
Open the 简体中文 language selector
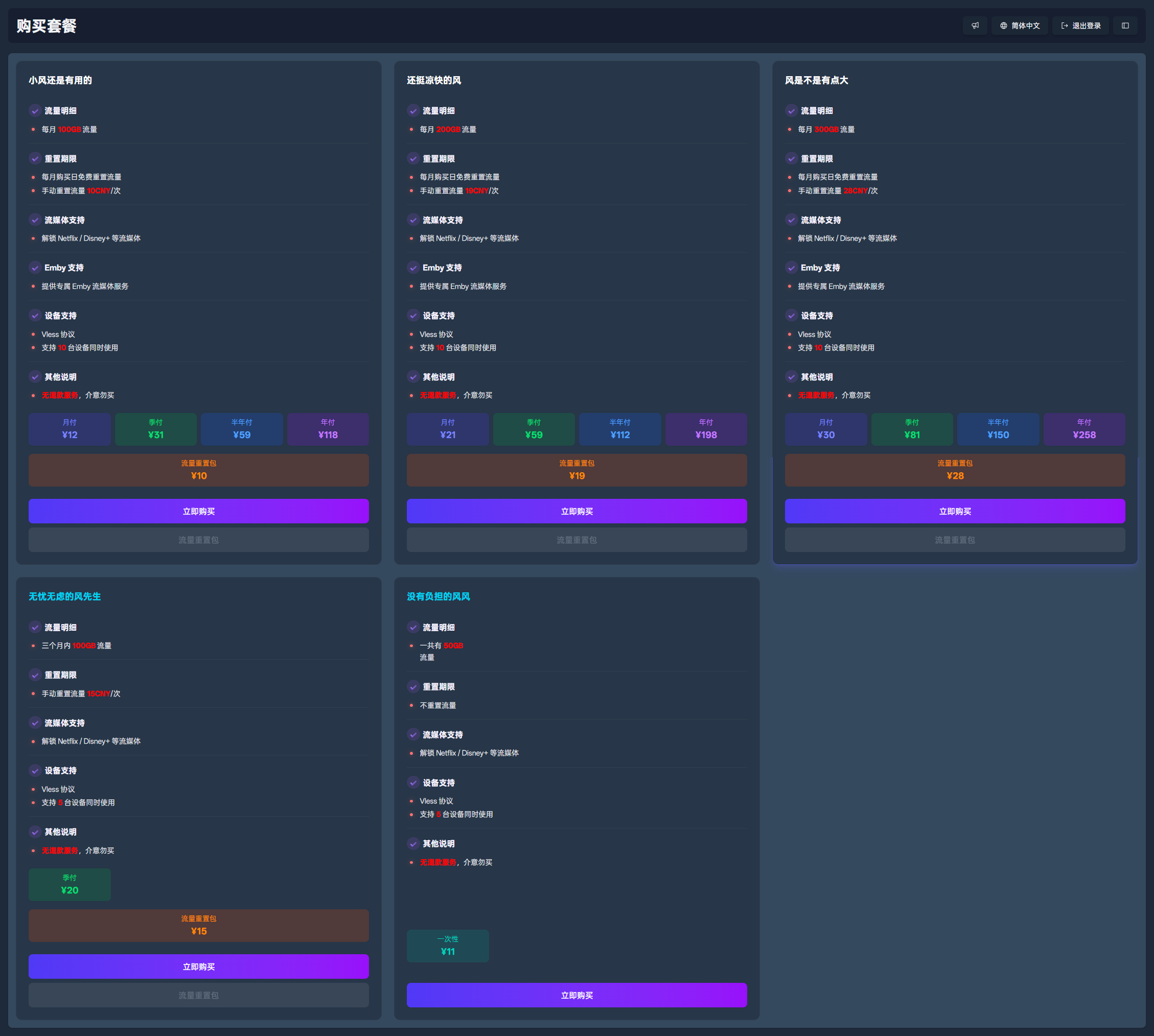pos(1019,26)
